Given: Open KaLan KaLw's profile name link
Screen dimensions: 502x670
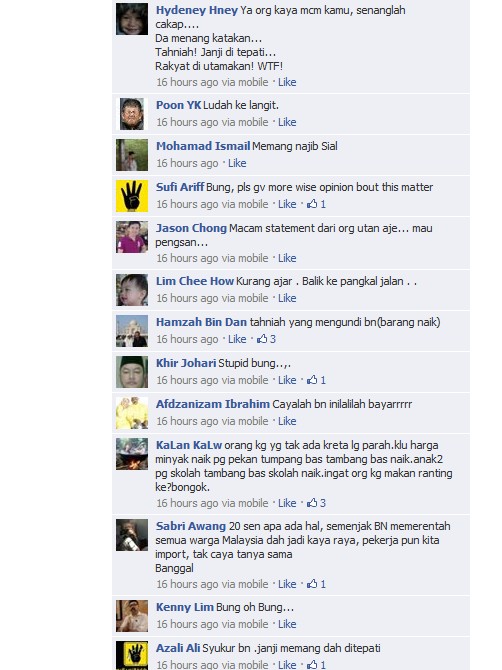Looking at the screenshot, I should [x=189, y=445].
